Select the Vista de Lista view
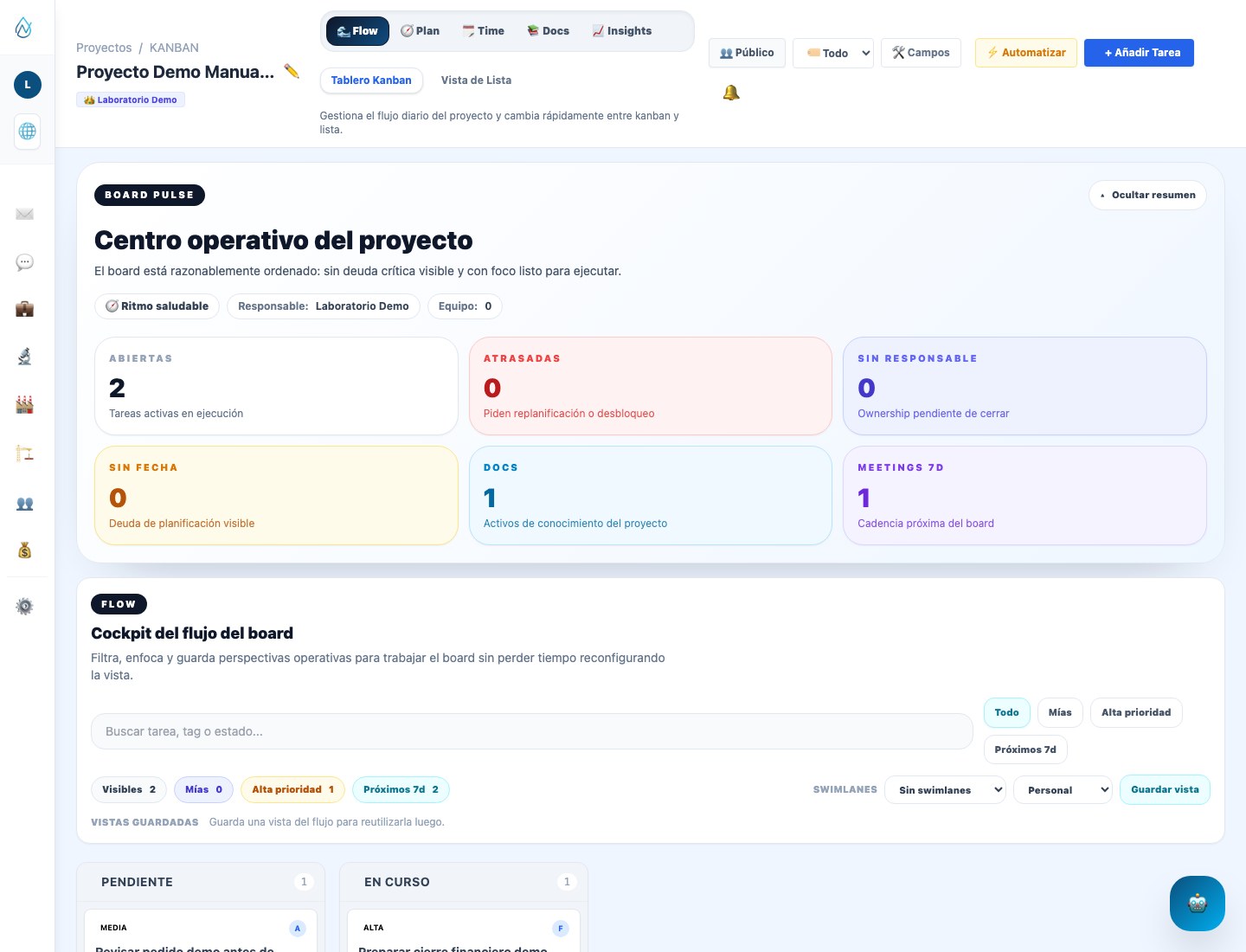 pyautogui.click(x=476, y=80)
